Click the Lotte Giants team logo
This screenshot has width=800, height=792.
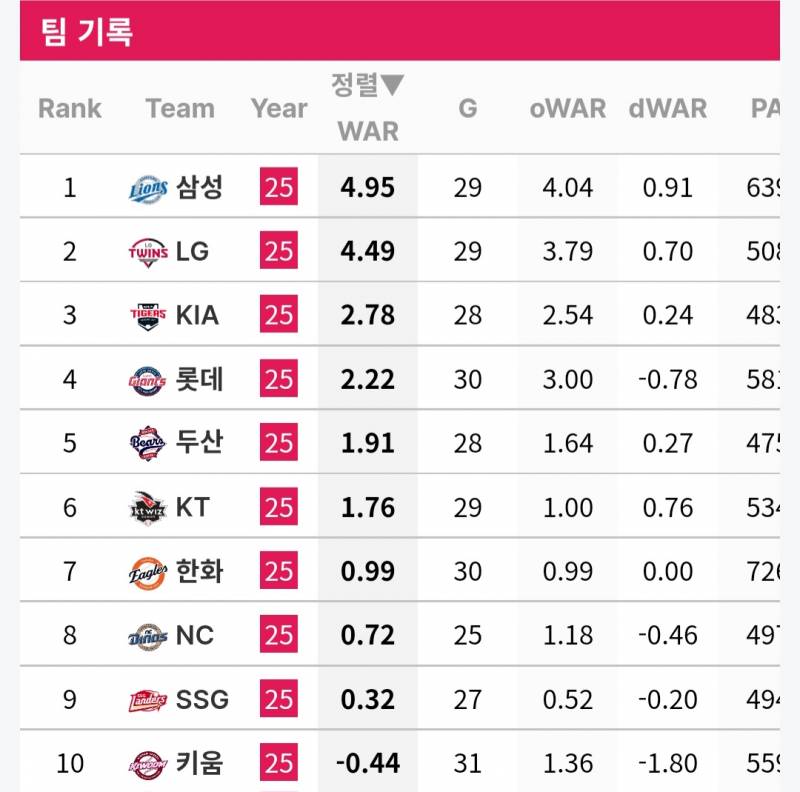point(148,380)
